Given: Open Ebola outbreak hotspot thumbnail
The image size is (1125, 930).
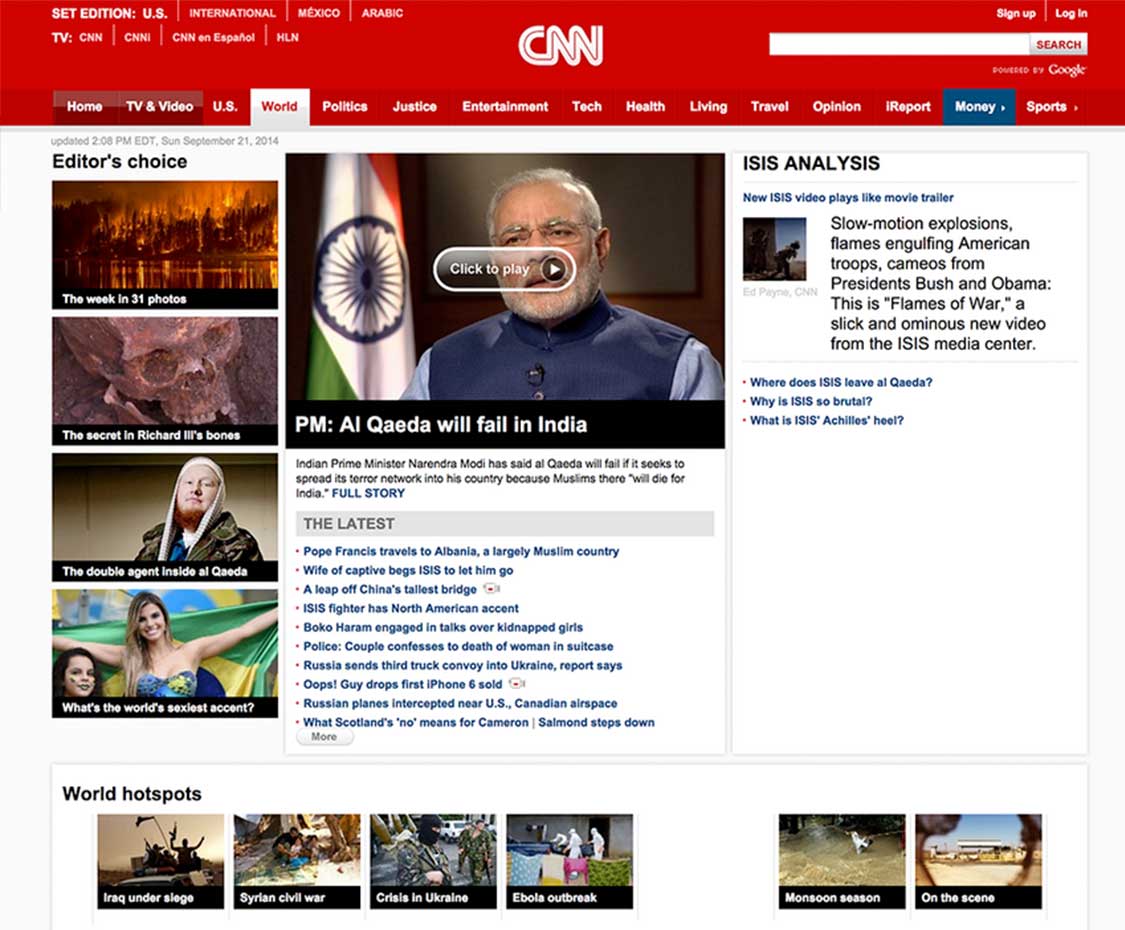Looking at the screenshot, I should [569, 860].
